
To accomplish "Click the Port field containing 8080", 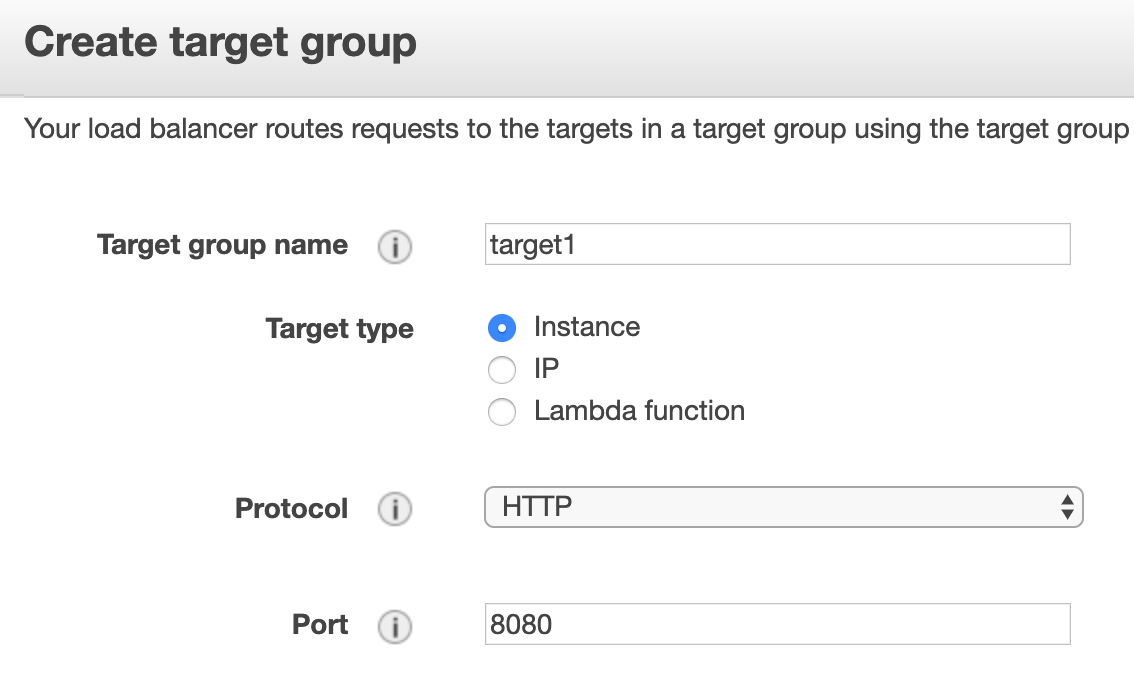I will point(777,625).
